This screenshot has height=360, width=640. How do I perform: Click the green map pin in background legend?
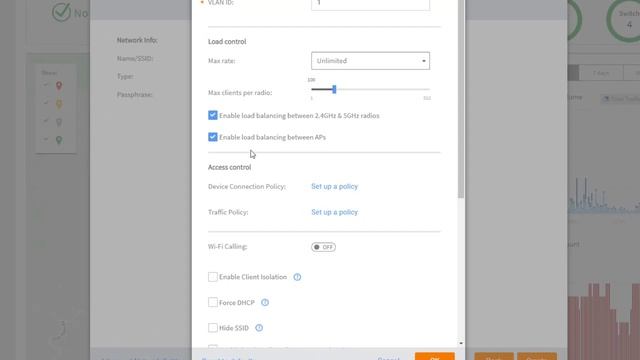pos(59,140)
